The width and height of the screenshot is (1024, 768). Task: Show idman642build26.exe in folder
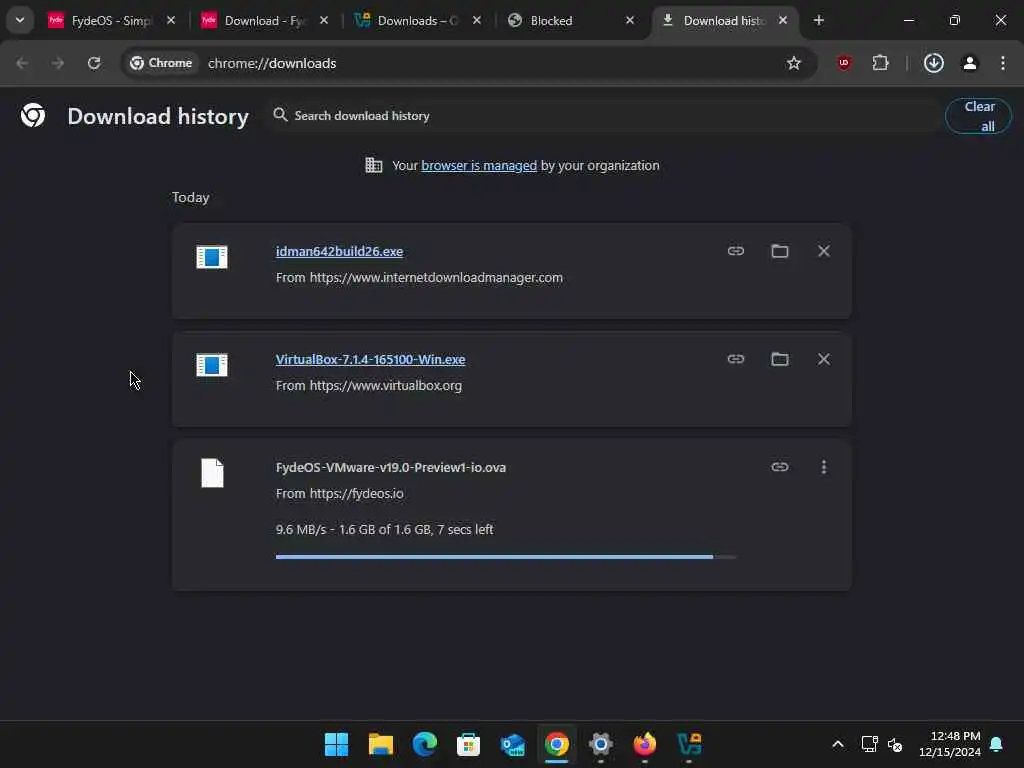780,251
